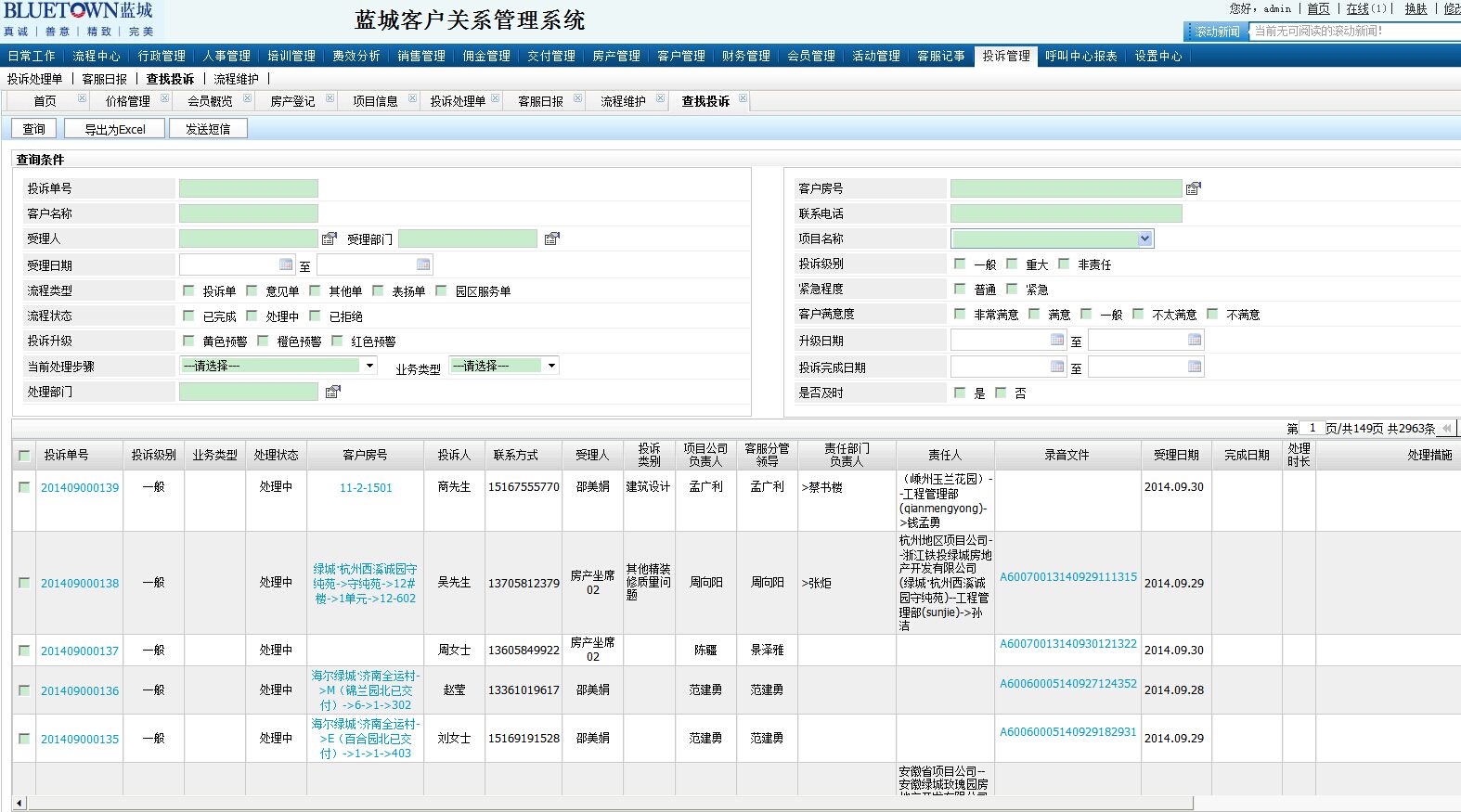Click the page number input box
The image size is (1461, 812).
[1312, 428]
